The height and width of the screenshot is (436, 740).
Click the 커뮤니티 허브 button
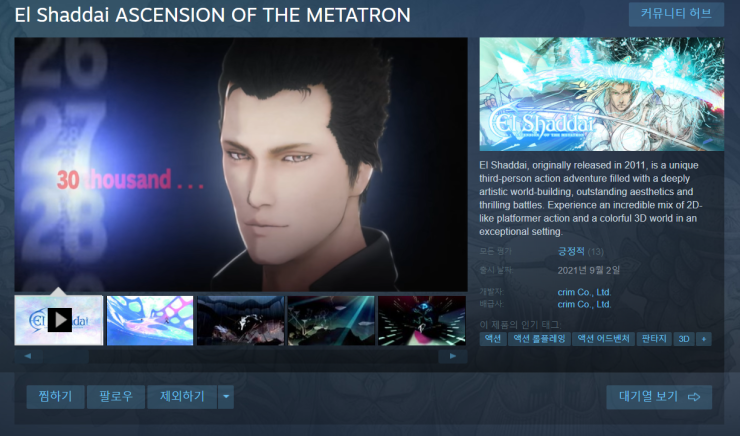[x=676, y=14]
